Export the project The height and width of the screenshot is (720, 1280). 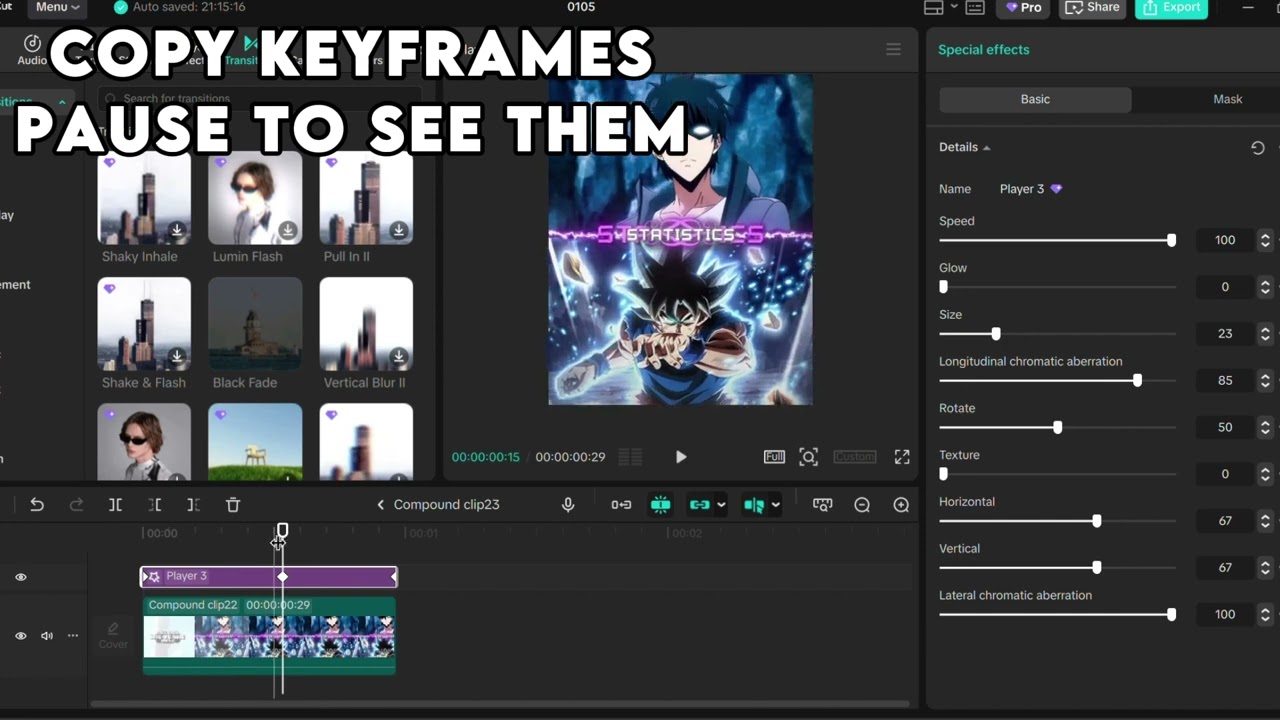pyautogui.click(x=1171, y=7)
